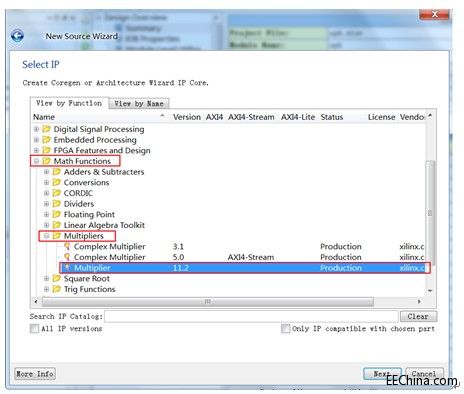
Task: Click the Trig Functions folder icon
Action: point(57,289)
